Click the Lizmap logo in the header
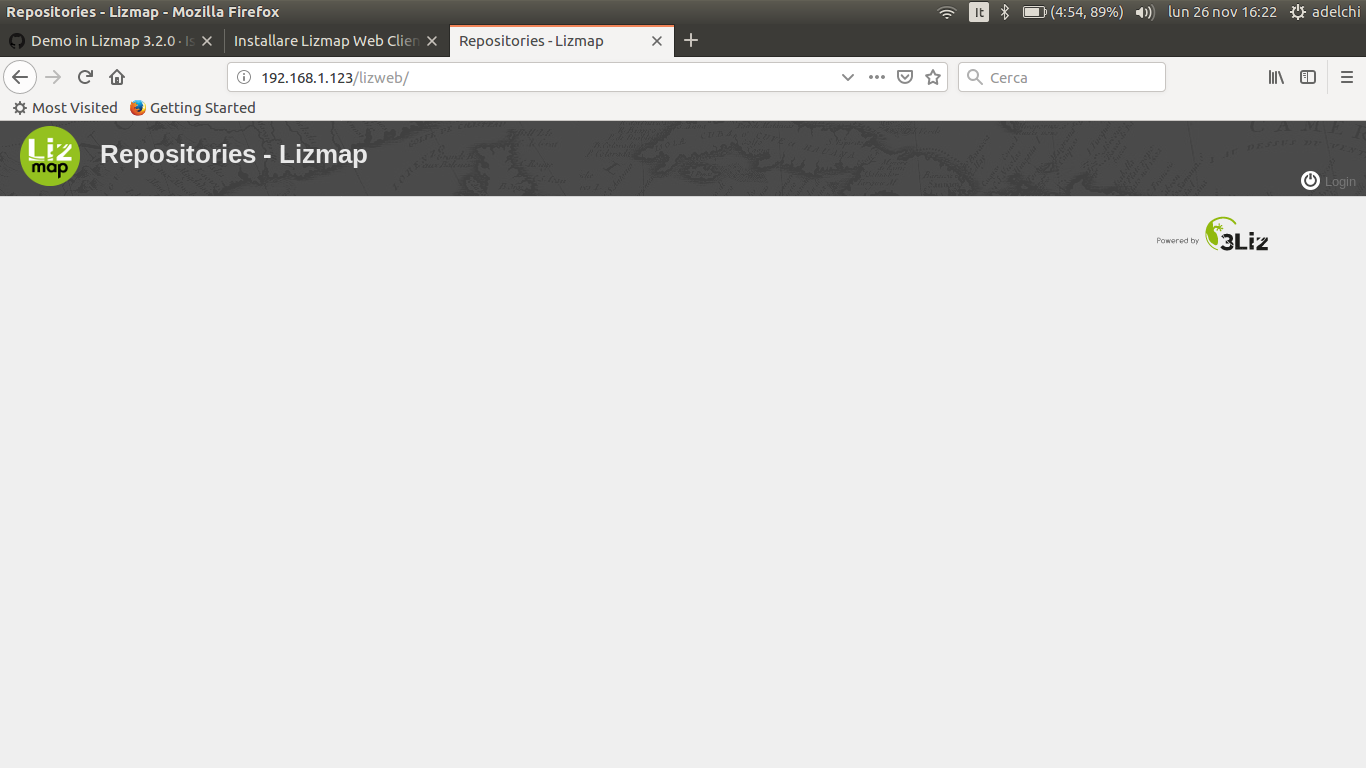Viewport: 1366px width, 768px height. [x=50, y=156]
